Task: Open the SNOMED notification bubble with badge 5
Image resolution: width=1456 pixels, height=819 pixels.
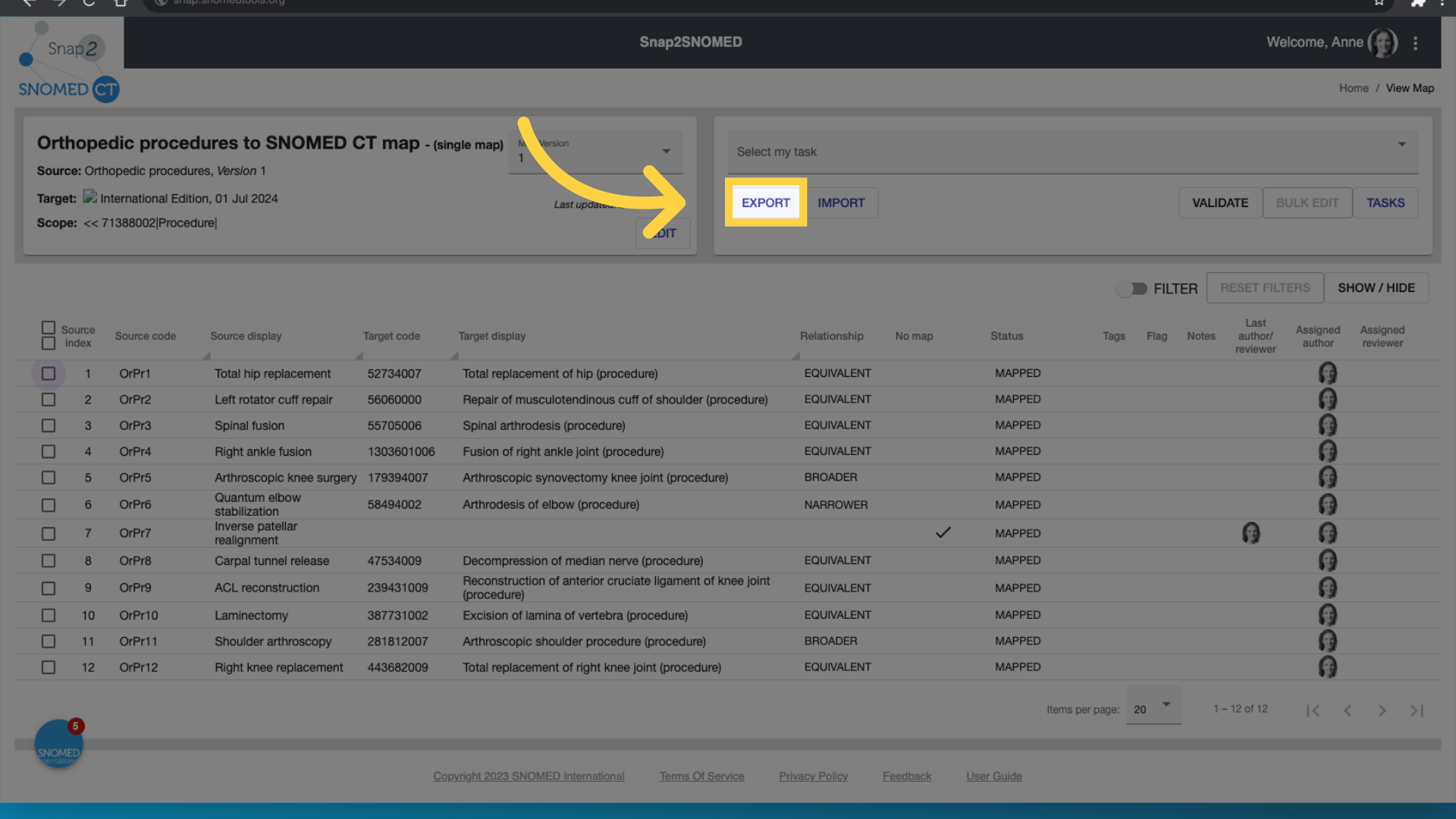Action: click(x=58, y=744)
